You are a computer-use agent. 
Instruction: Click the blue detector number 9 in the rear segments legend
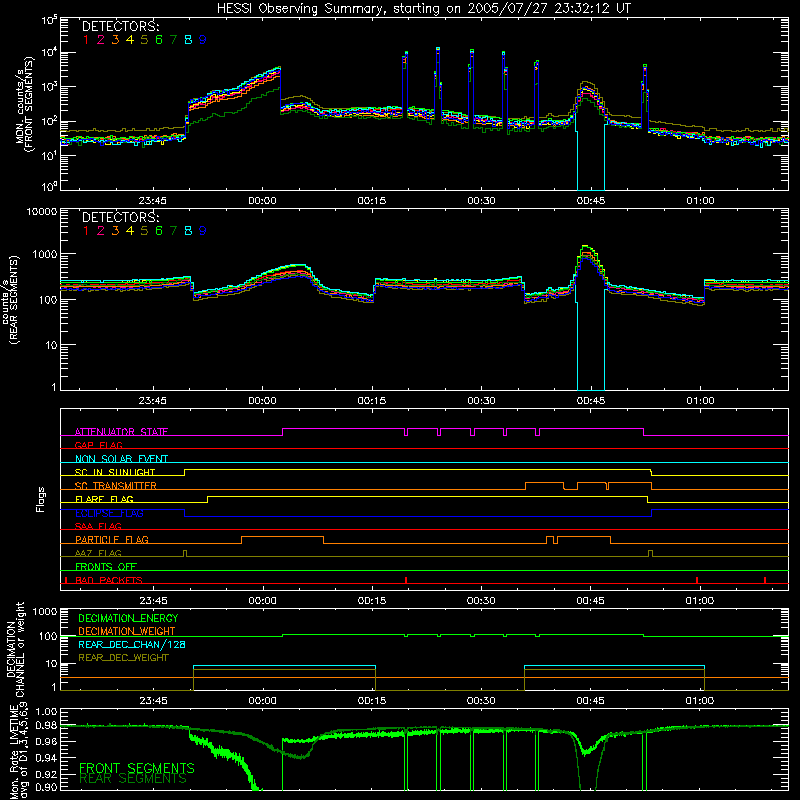(203, 231)
